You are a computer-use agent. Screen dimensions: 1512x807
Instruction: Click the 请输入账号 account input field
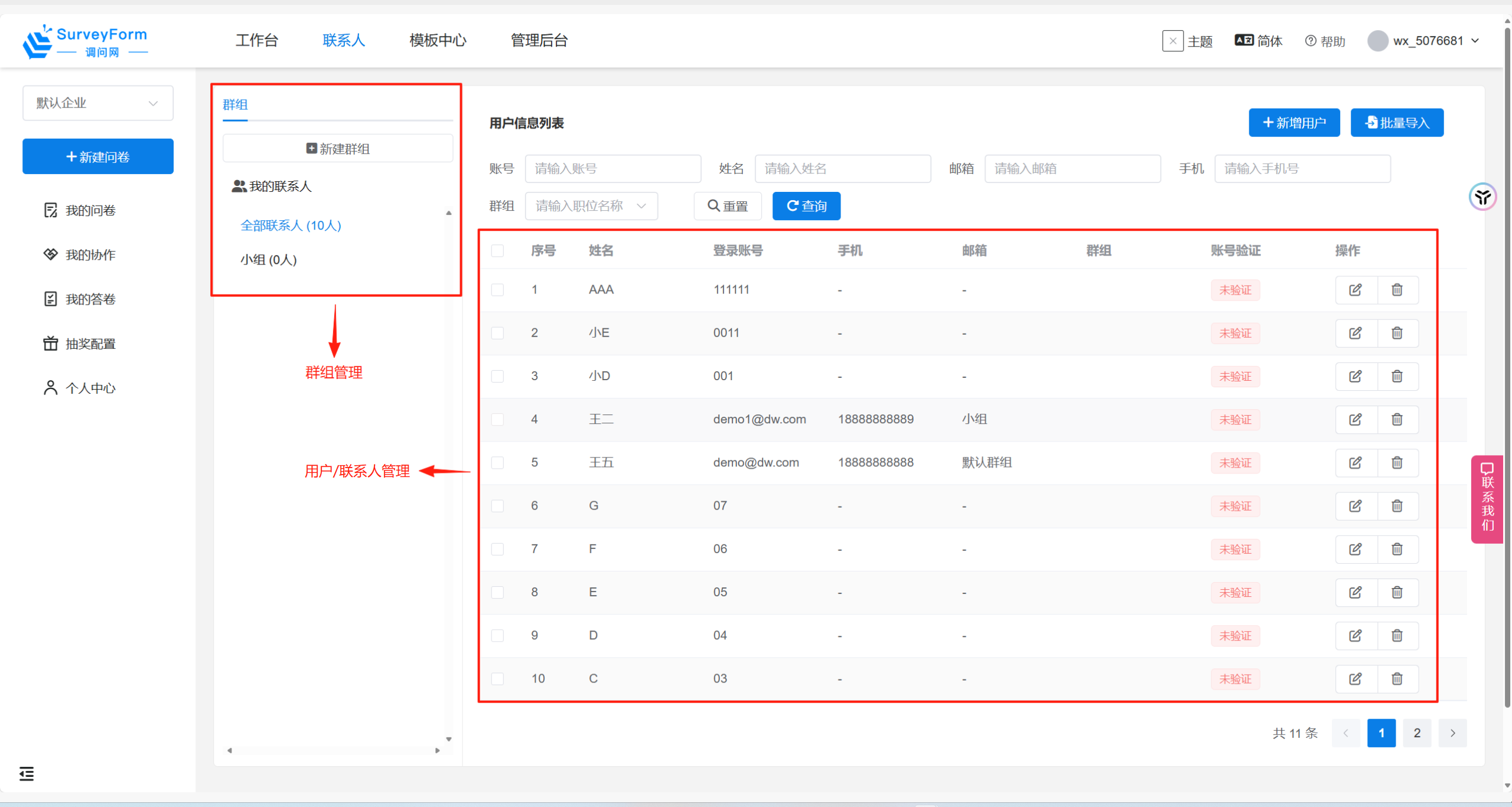[x=612, y=169]
